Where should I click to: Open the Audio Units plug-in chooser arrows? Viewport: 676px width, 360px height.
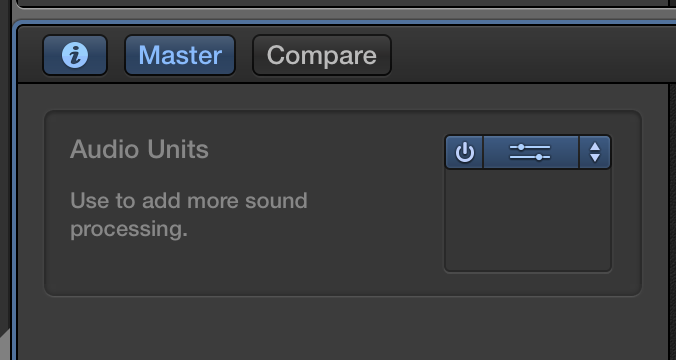point(595,152)
